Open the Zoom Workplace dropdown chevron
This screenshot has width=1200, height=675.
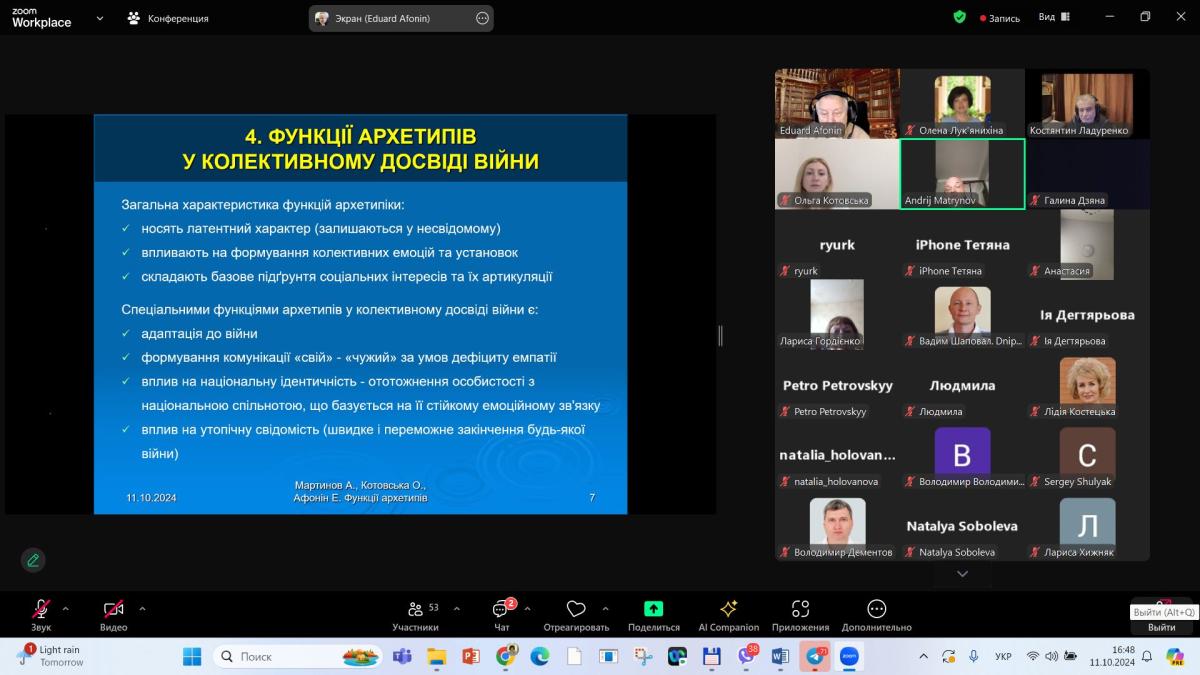(100, 18)
